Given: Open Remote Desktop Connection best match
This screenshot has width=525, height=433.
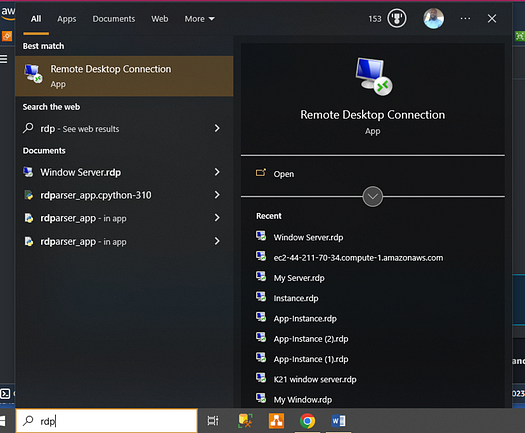Looking at the screenshot, I should pyautogui.click(x=124, y=76).
